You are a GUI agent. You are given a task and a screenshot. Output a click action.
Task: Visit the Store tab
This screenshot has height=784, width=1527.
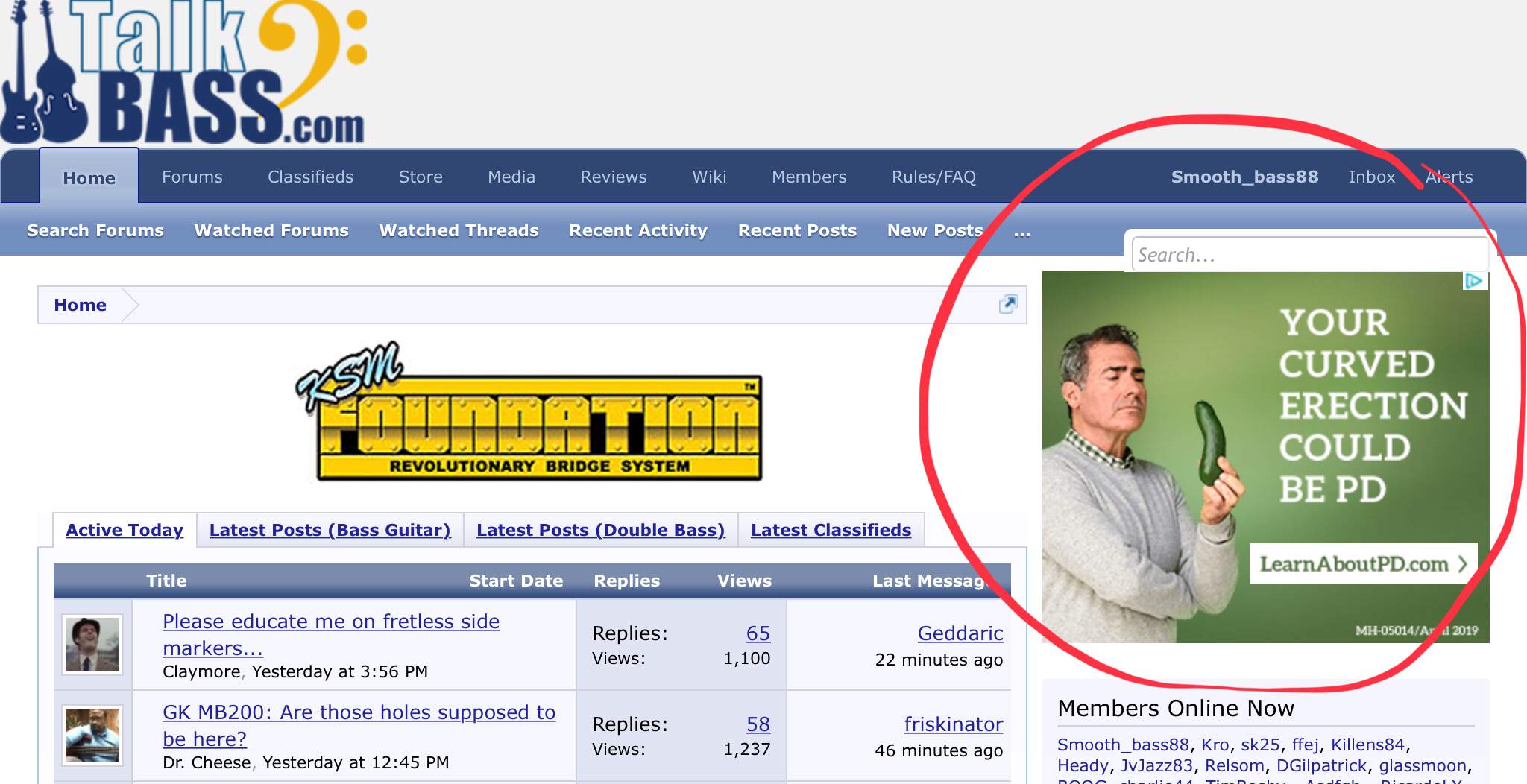click(421, 177)
